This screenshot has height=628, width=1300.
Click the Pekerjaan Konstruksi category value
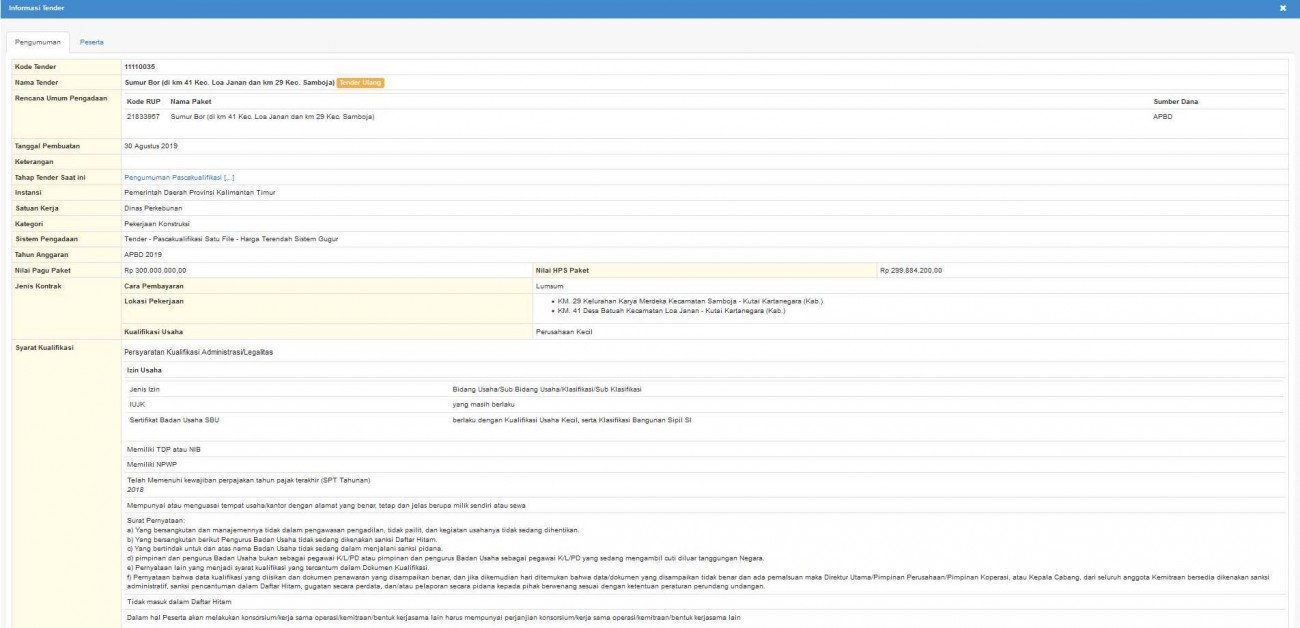(157, 224)
